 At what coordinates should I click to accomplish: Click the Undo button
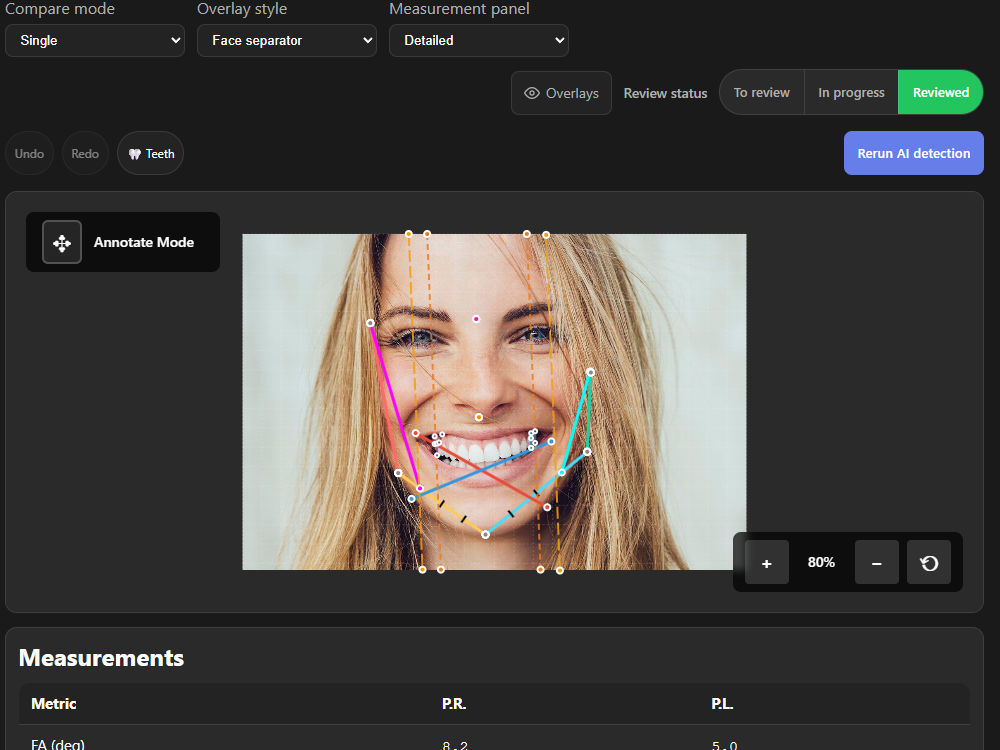tap(29, 154)
